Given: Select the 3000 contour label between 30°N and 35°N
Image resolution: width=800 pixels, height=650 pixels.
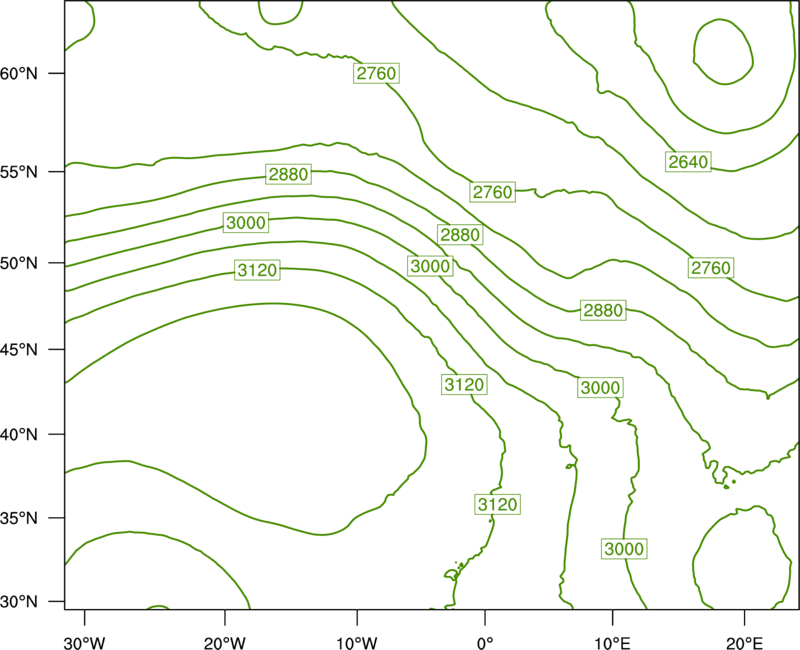Looking at the screenshot, I should pyautogui.click(x=624, y=548).
